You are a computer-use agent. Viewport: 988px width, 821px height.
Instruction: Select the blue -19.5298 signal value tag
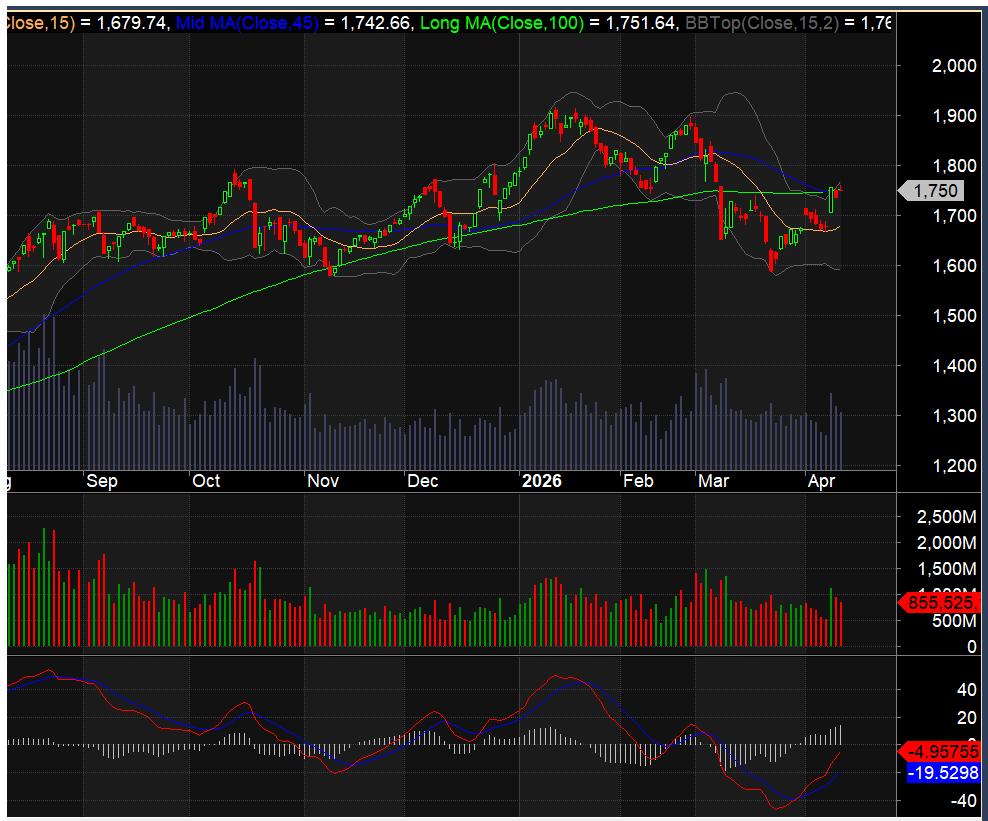click(x=941, y=773)
